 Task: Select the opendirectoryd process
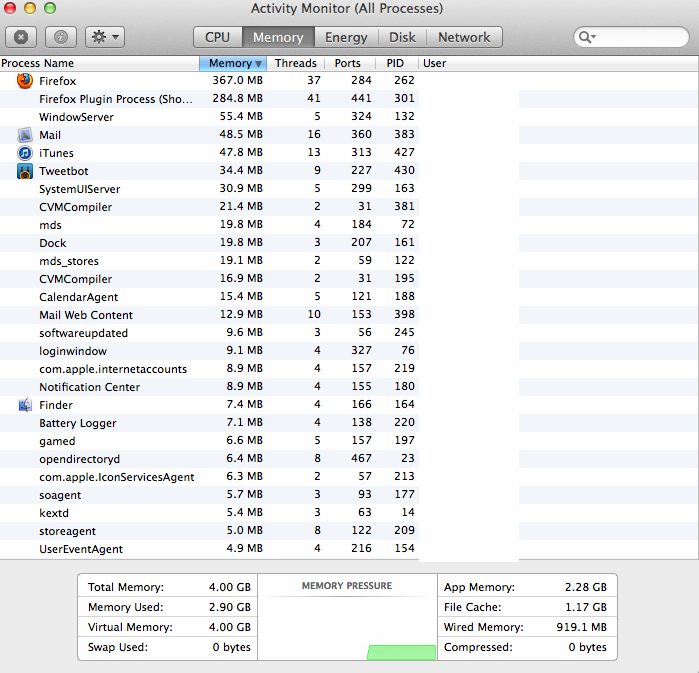(350, 459)
